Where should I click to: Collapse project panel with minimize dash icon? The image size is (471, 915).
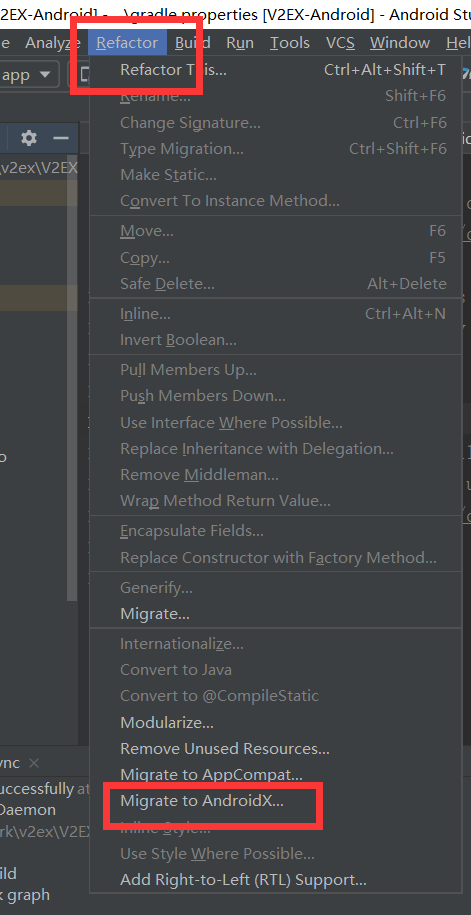[x=61, y=138]
